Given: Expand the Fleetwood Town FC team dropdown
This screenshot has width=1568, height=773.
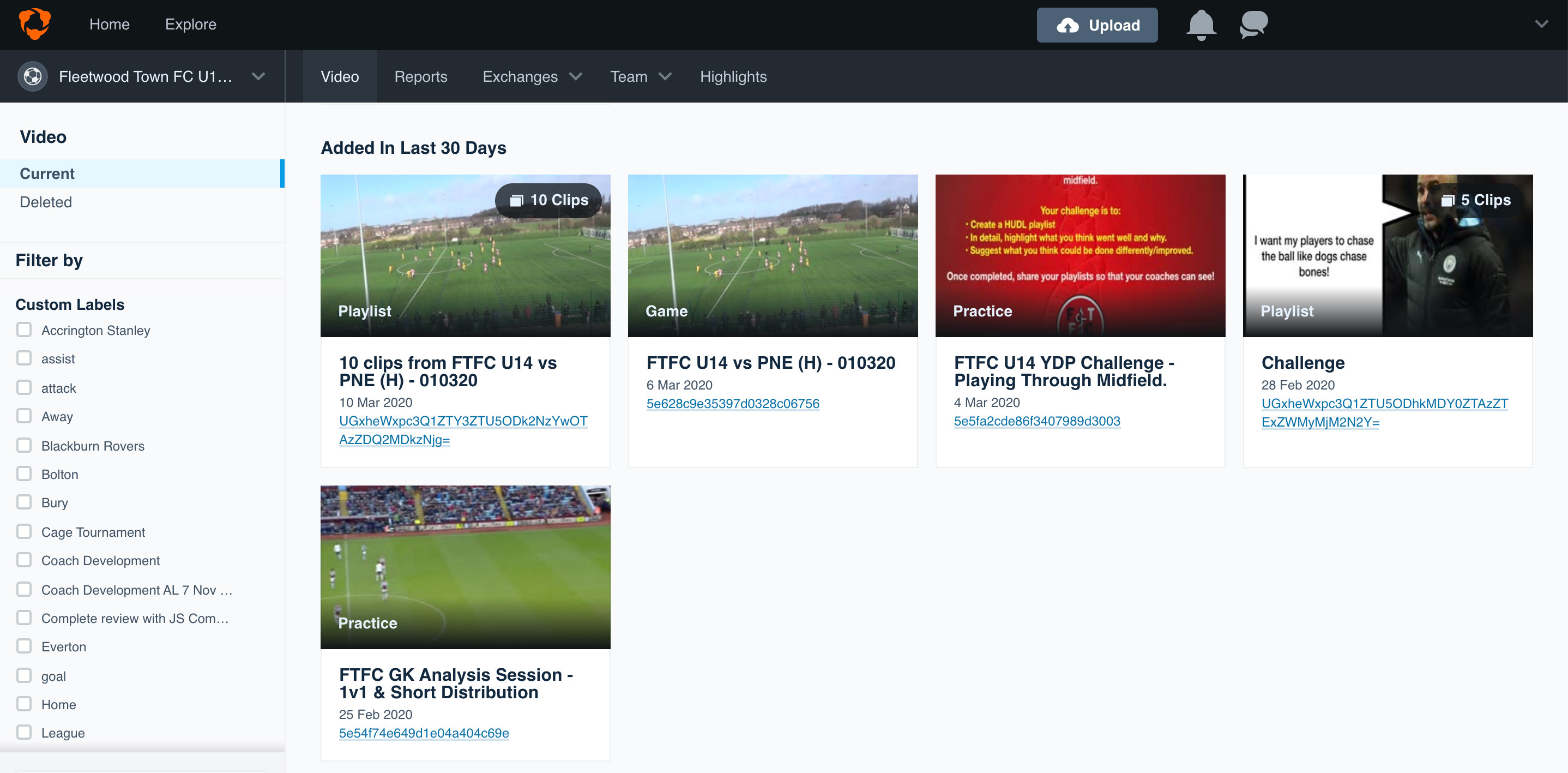Looking at the screenshot, I should (x=258, y=77).
